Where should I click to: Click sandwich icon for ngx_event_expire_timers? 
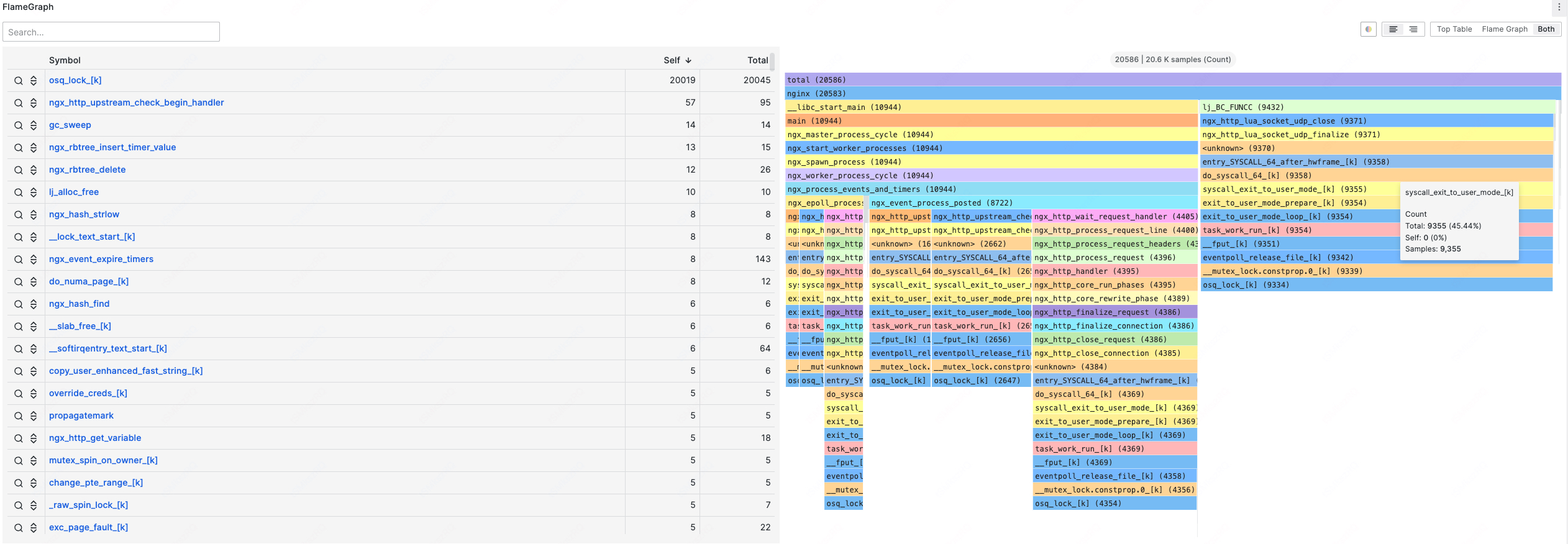pos(34,260)
